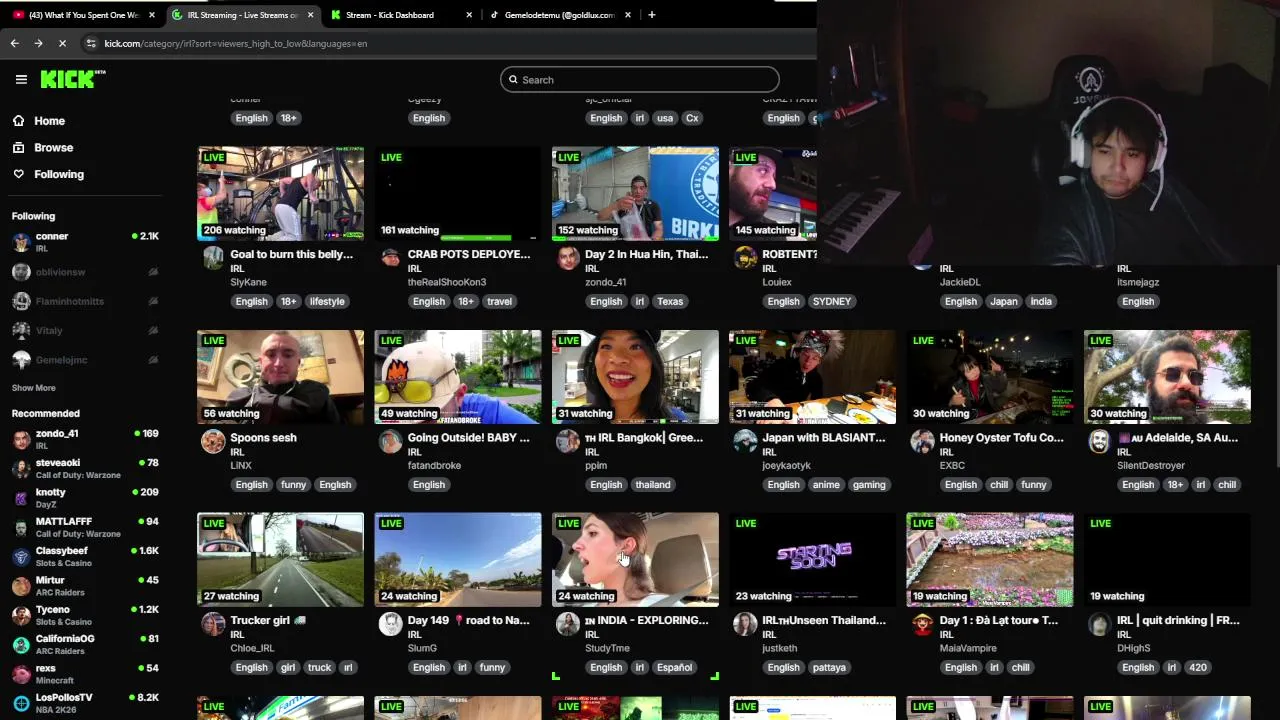Image resolution: width=1280 pixels, height=720 pixels.
Task: Select thailand tag under ppim stream
Action: [653, 484]
